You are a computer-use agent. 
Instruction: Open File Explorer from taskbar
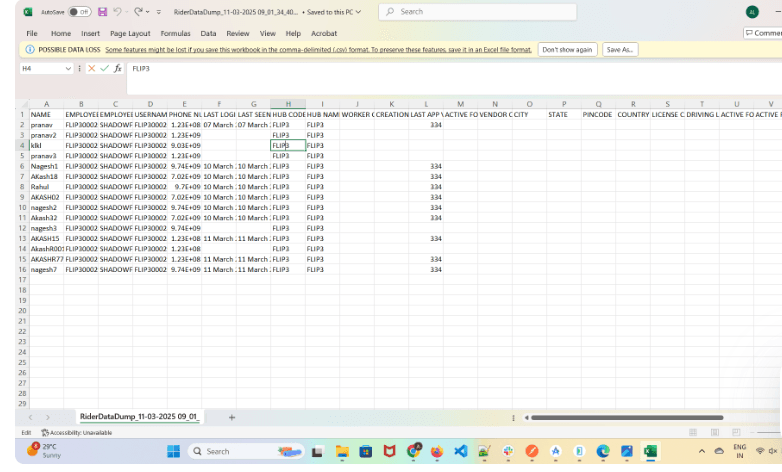tap(342, 451)
